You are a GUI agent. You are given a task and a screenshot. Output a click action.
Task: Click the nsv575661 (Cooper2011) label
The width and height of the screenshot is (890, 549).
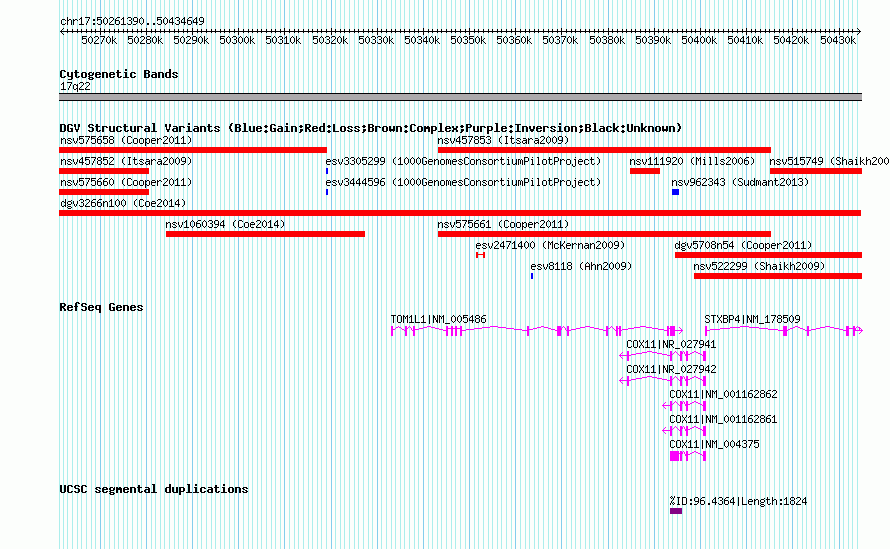tap(503, 224)
